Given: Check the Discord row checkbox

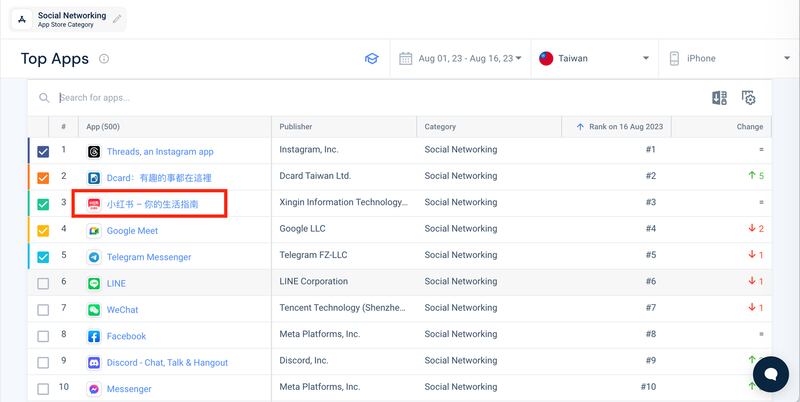Looking at the screenshot, I should click(43, 363).
